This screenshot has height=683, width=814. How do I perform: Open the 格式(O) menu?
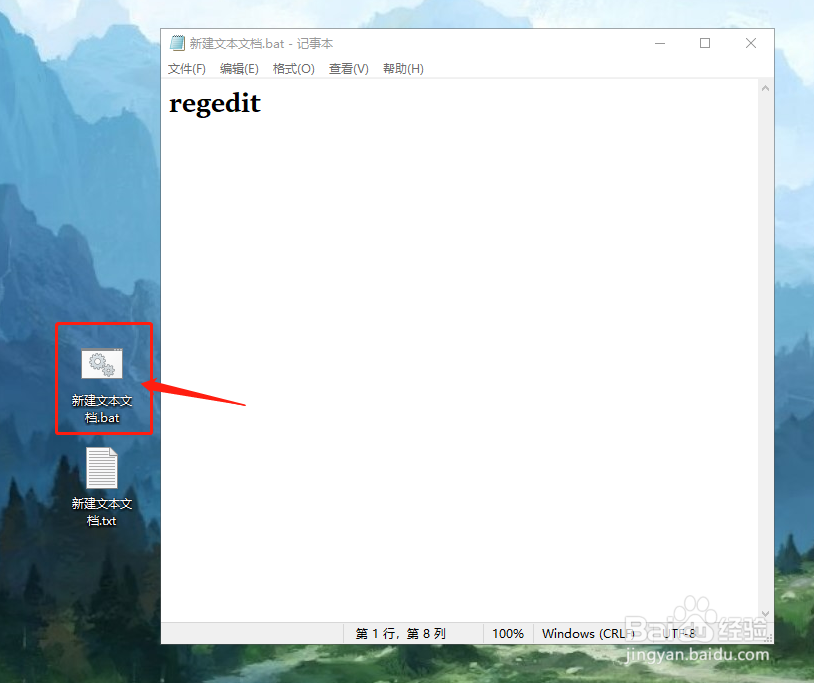point(293,69)
